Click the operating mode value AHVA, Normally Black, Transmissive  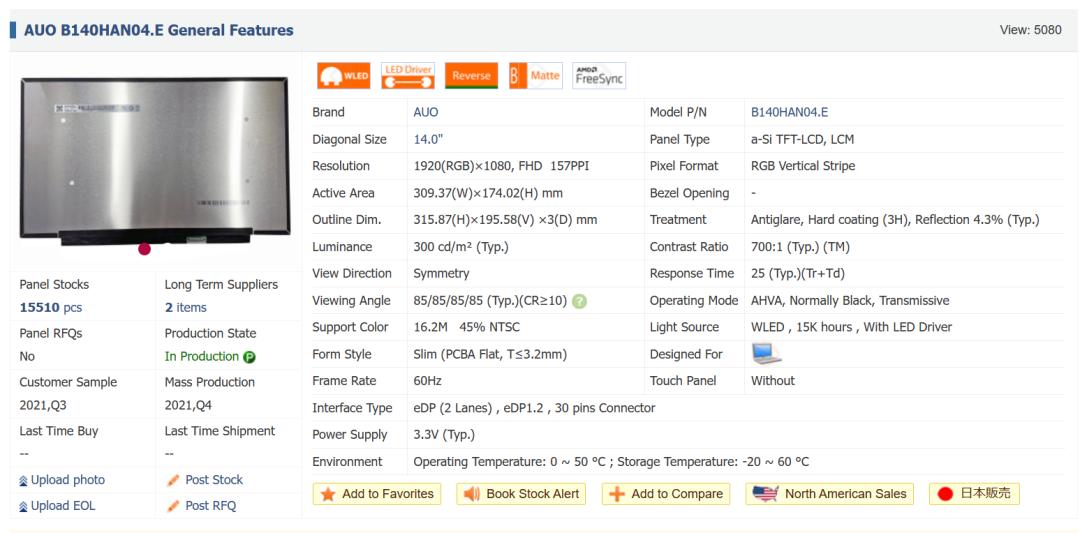point(850,301)
